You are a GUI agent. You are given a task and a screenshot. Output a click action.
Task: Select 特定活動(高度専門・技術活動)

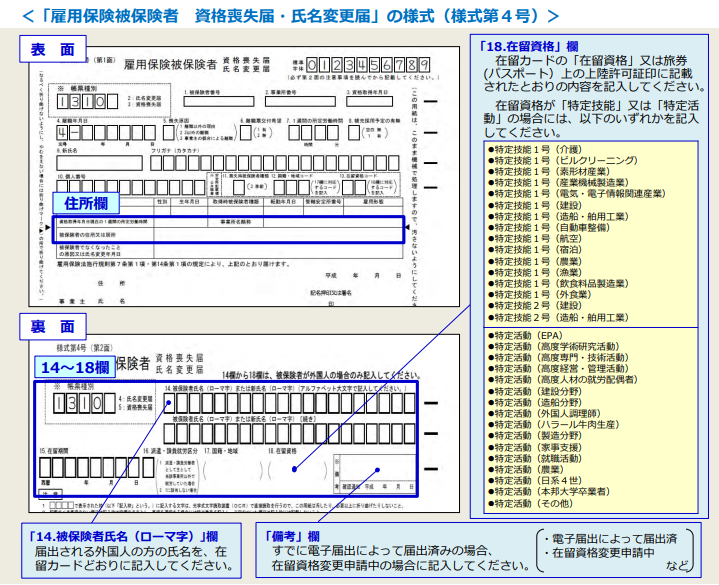click(558, 357)
